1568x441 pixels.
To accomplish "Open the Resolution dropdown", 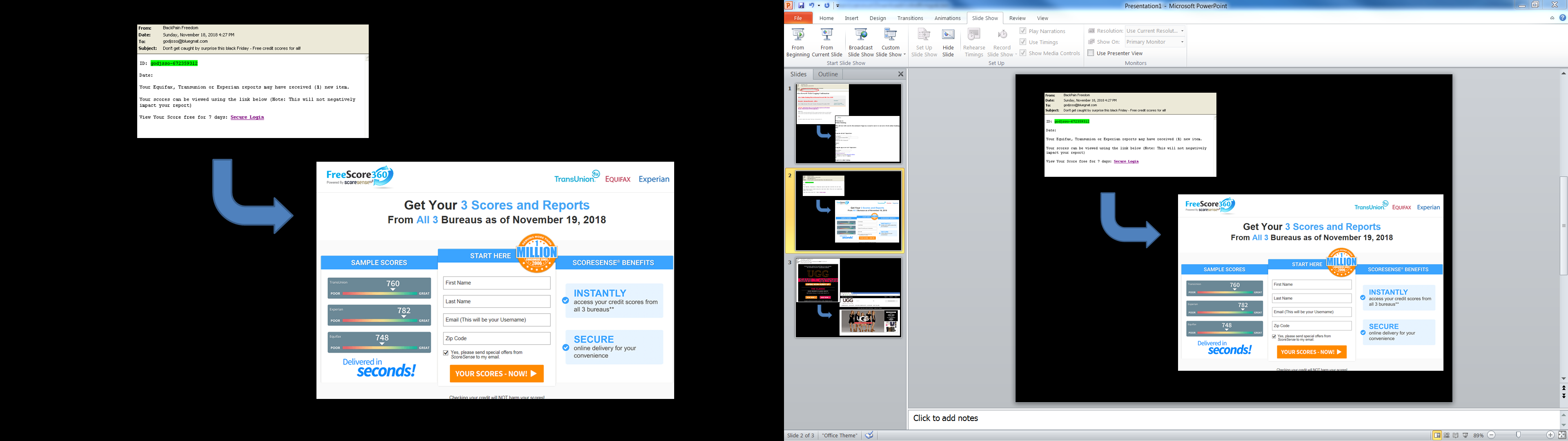I will coord(1182,31).
